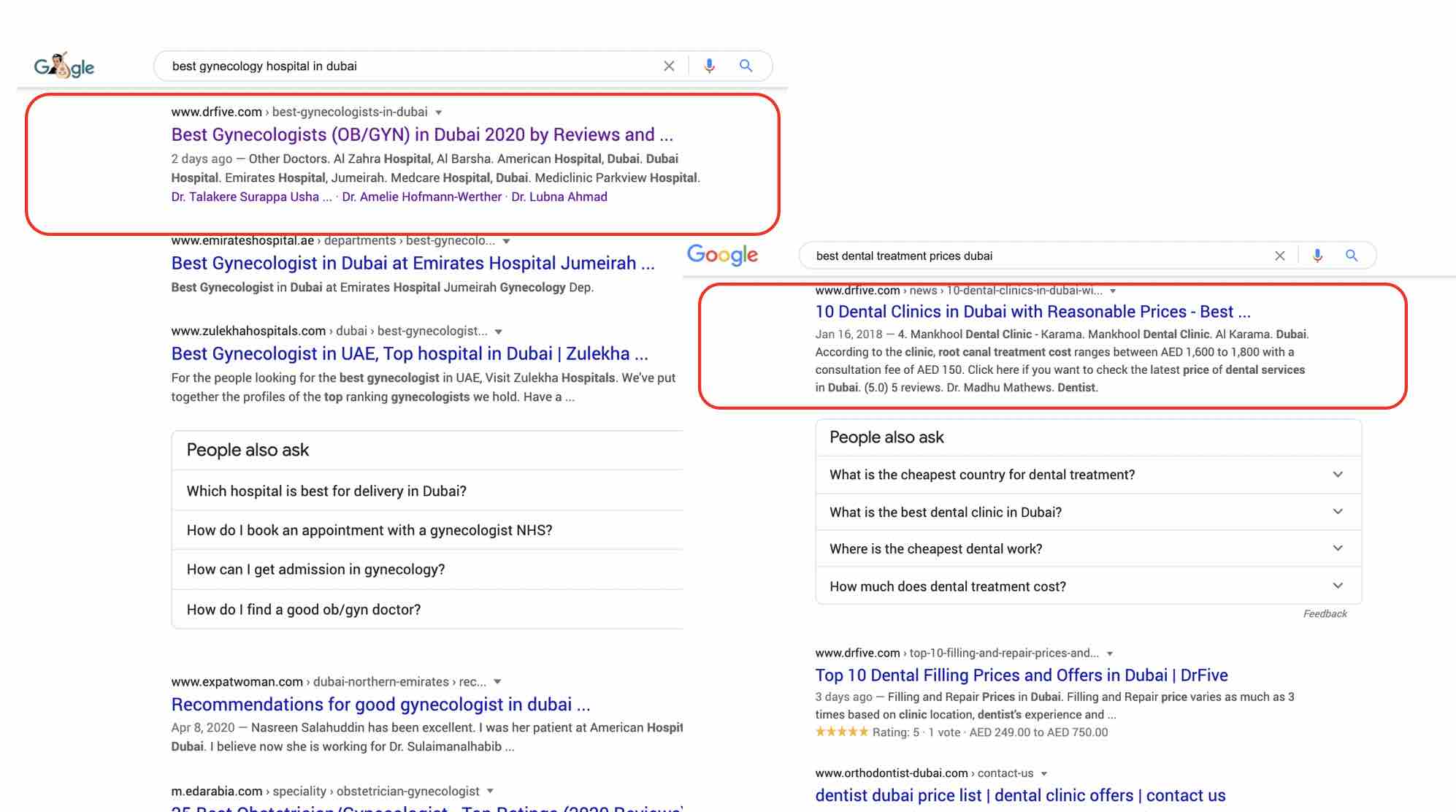Click the Google logo beside the dental search

722,255
